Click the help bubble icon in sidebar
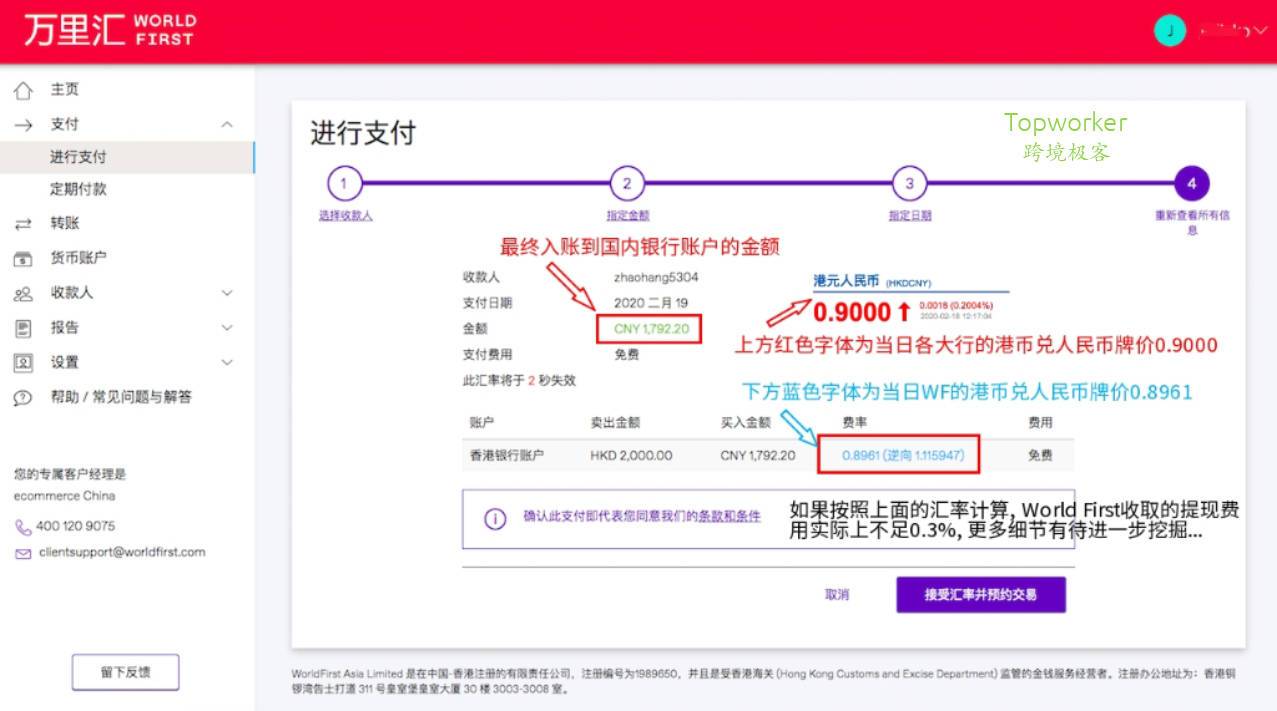This screenshot has height=711, width=1277. 23,398
